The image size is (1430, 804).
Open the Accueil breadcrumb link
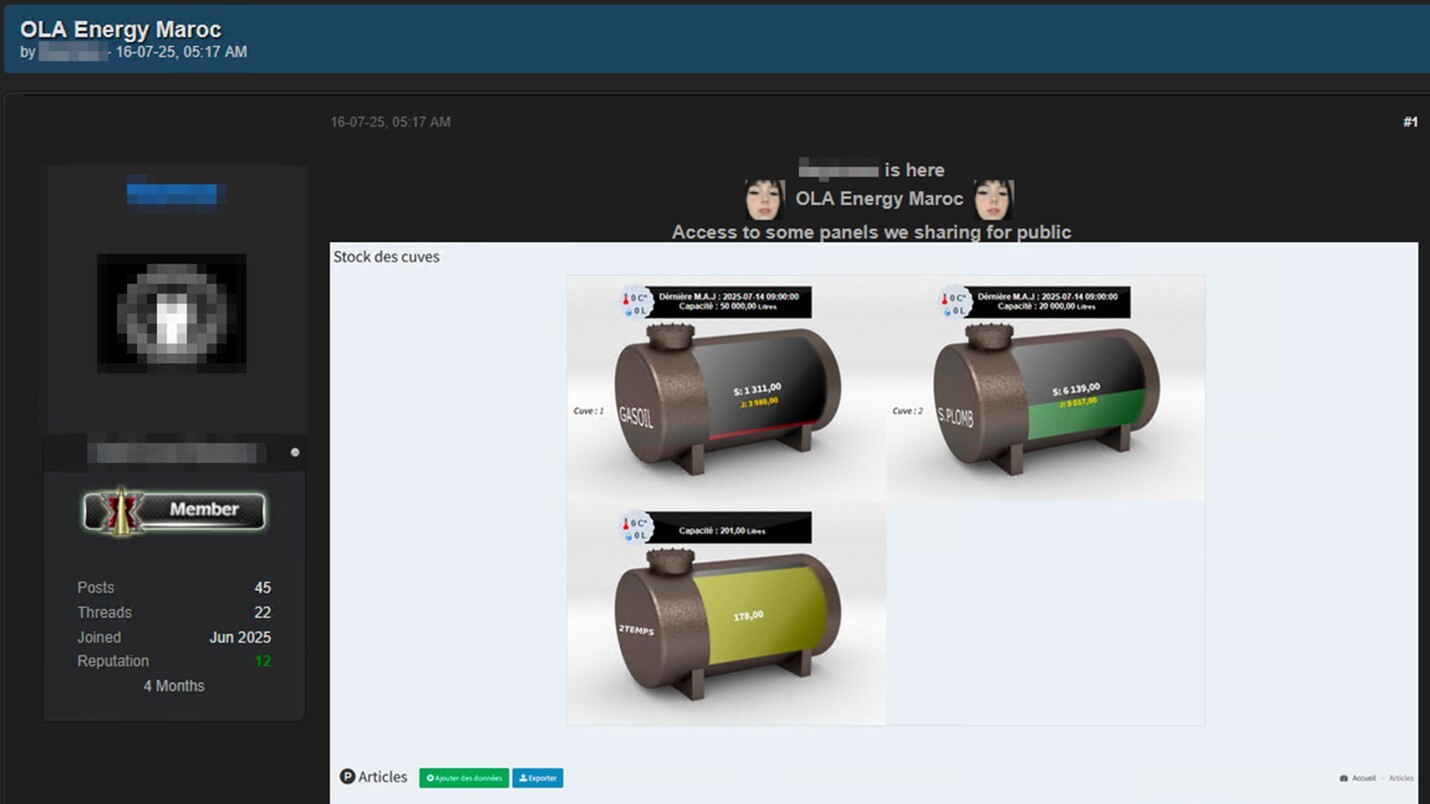pyautogui.click(x=1363, y=778)
